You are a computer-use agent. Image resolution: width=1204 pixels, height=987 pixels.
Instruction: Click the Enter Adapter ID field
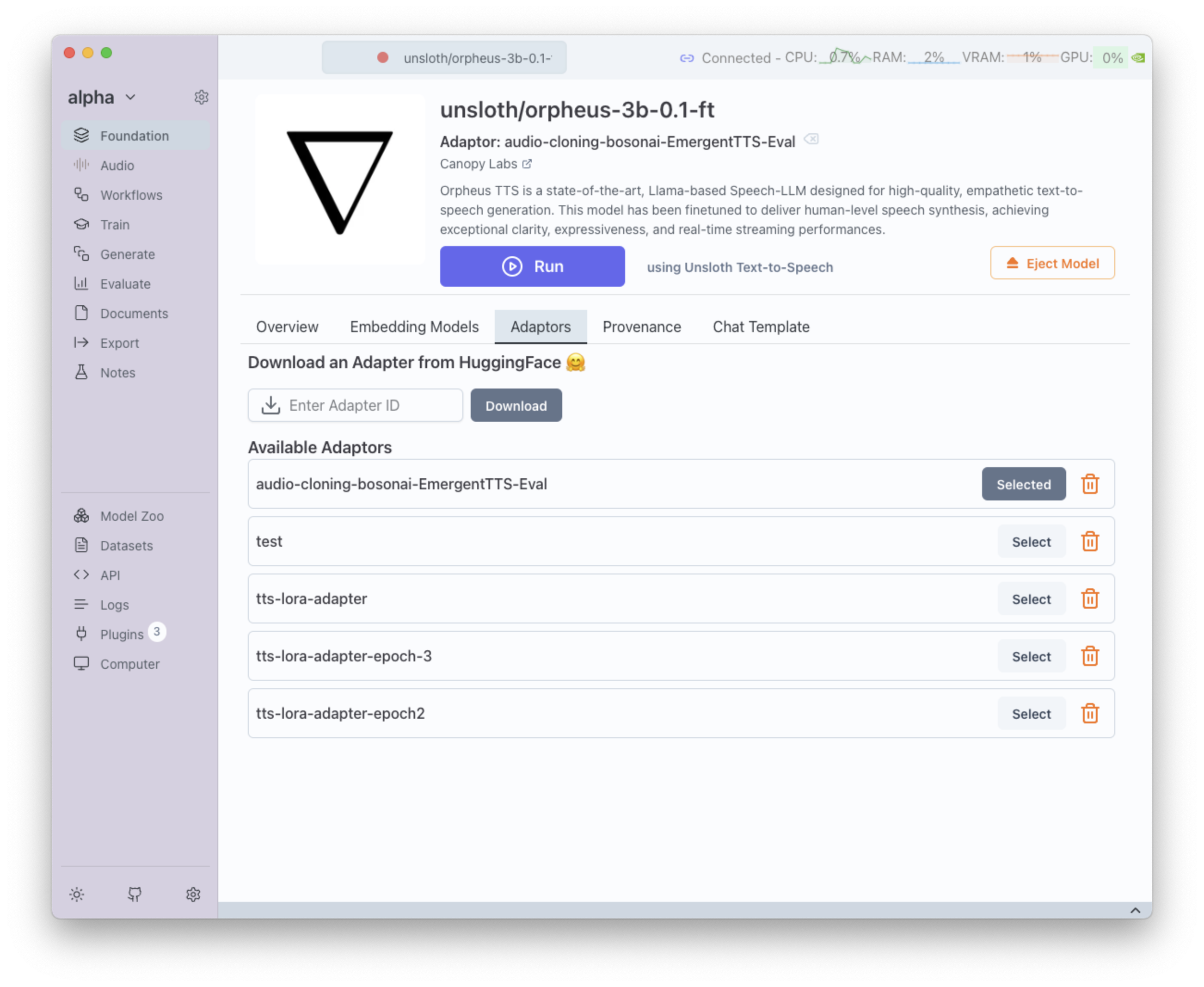355,405
